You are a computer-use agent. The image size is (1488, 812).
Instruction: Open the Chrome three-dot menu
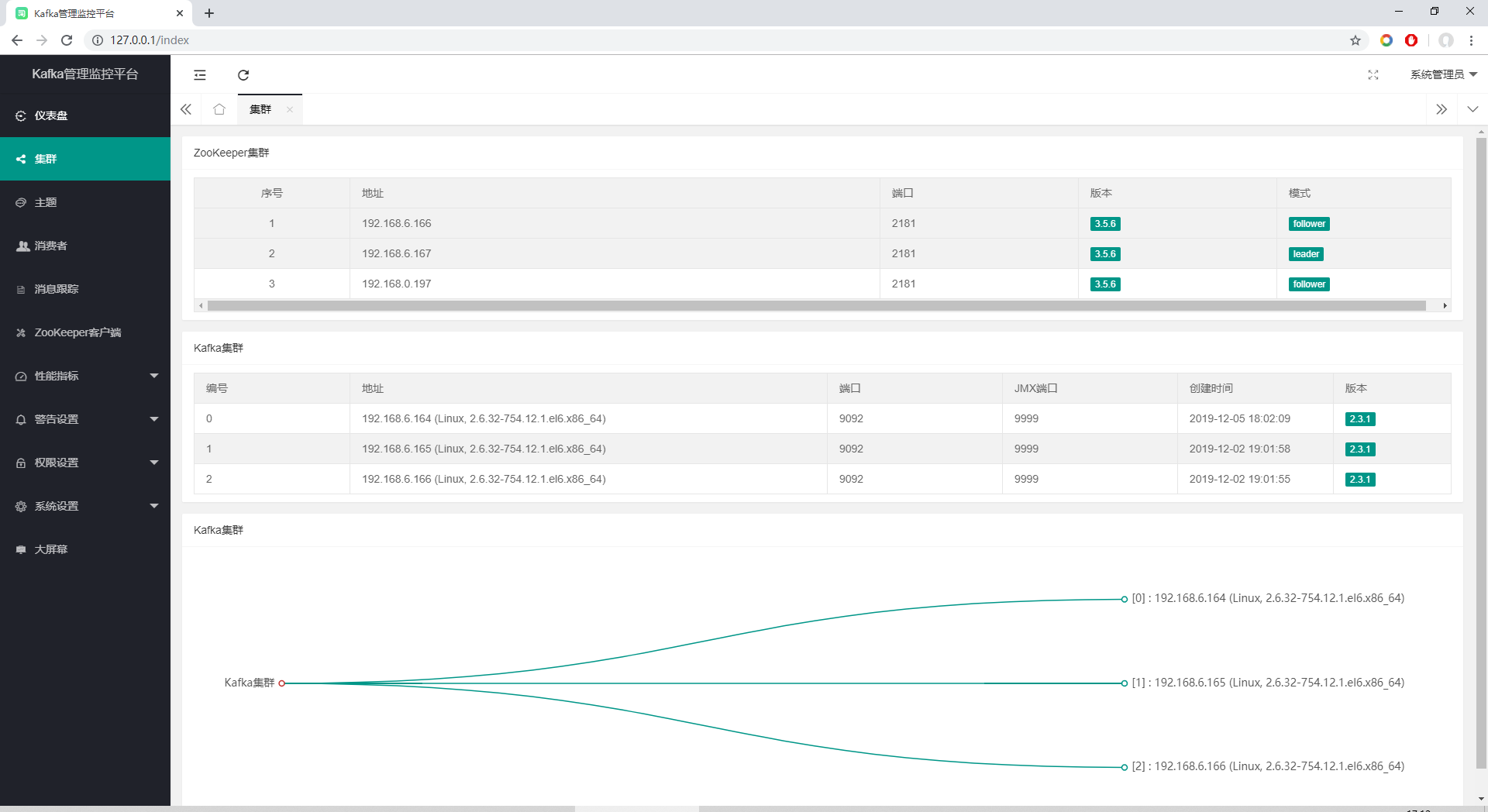point(1471,40)
